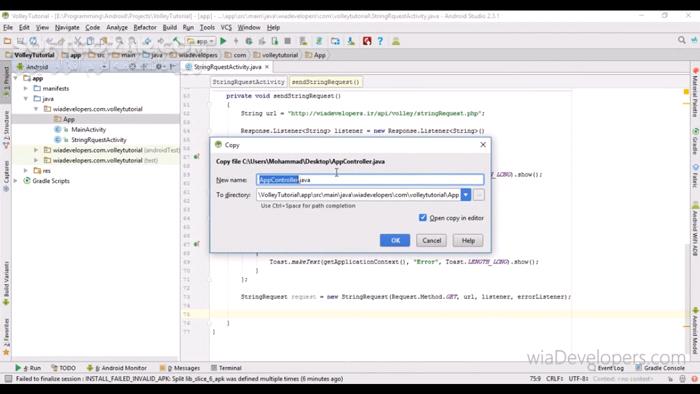Collapse the java folder node
The width and height of the screenshot is (700, 394).
(x=26, y=99)
